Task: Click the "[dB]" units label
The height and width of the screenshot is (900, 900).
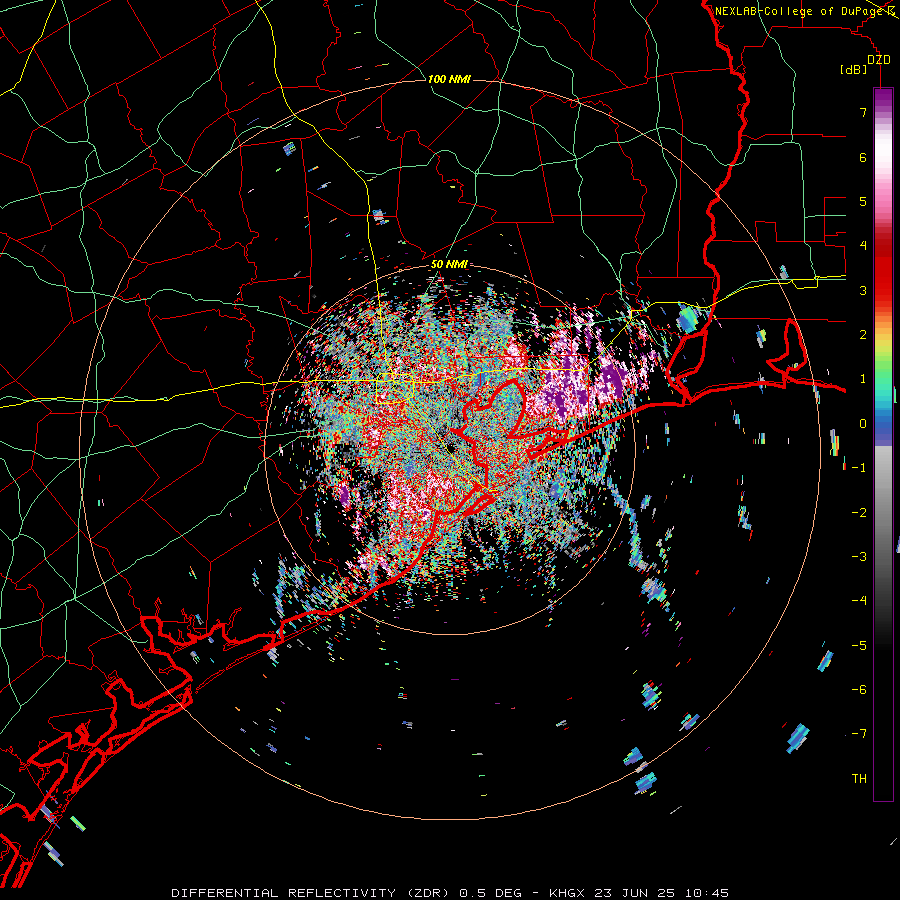Action: coord(854,70)
